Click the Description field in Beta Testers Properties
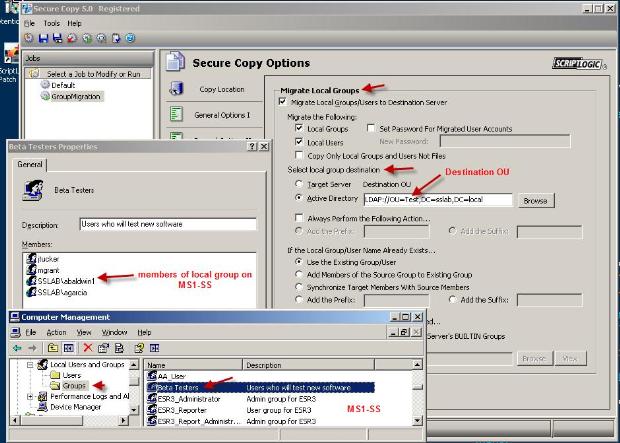Image resolution: width=620 pixels, height=443 pixels. [168, 224]
